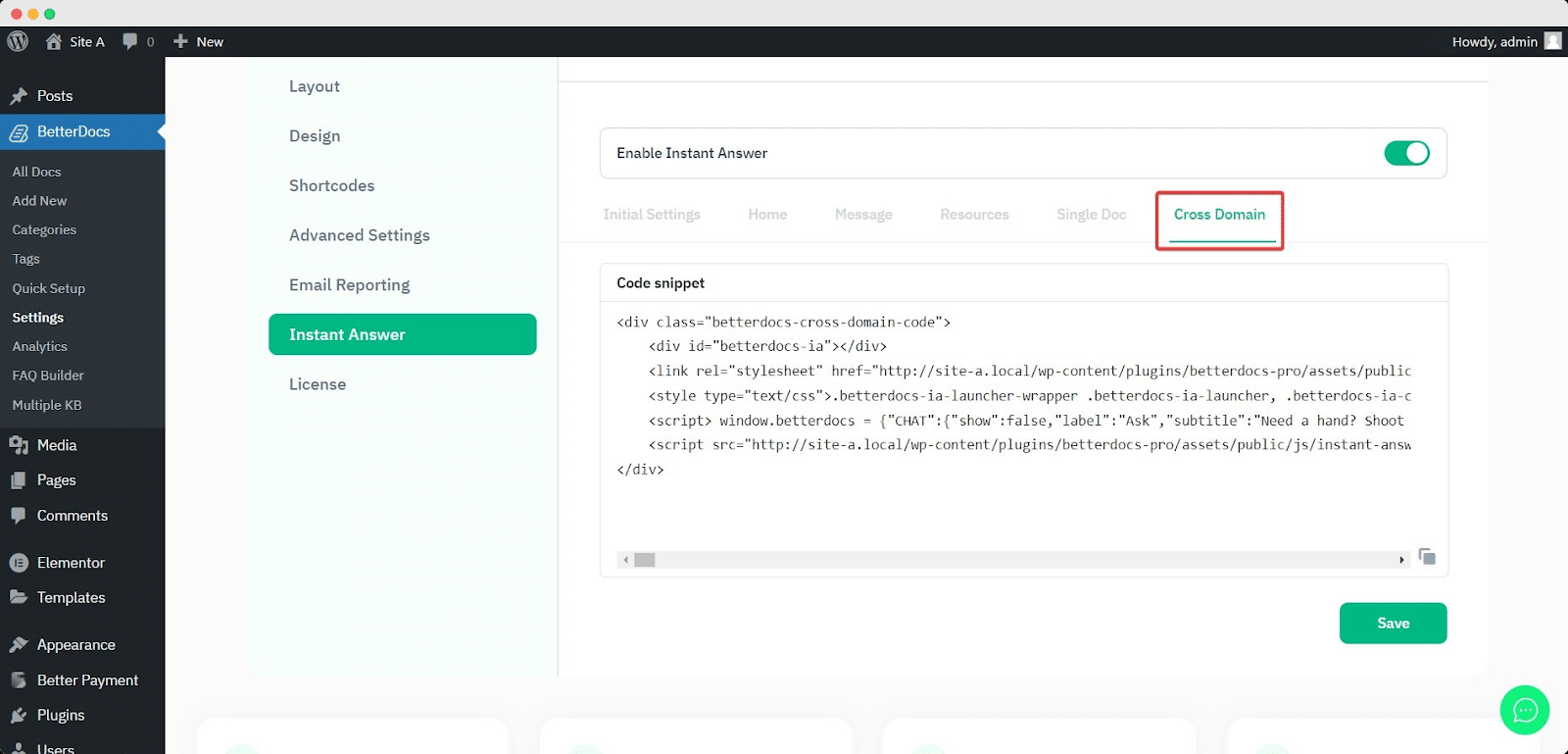This screenshot has height=754, width=1568.
Task: Select the Instant Answer section
Action: [x=403, y=334]
